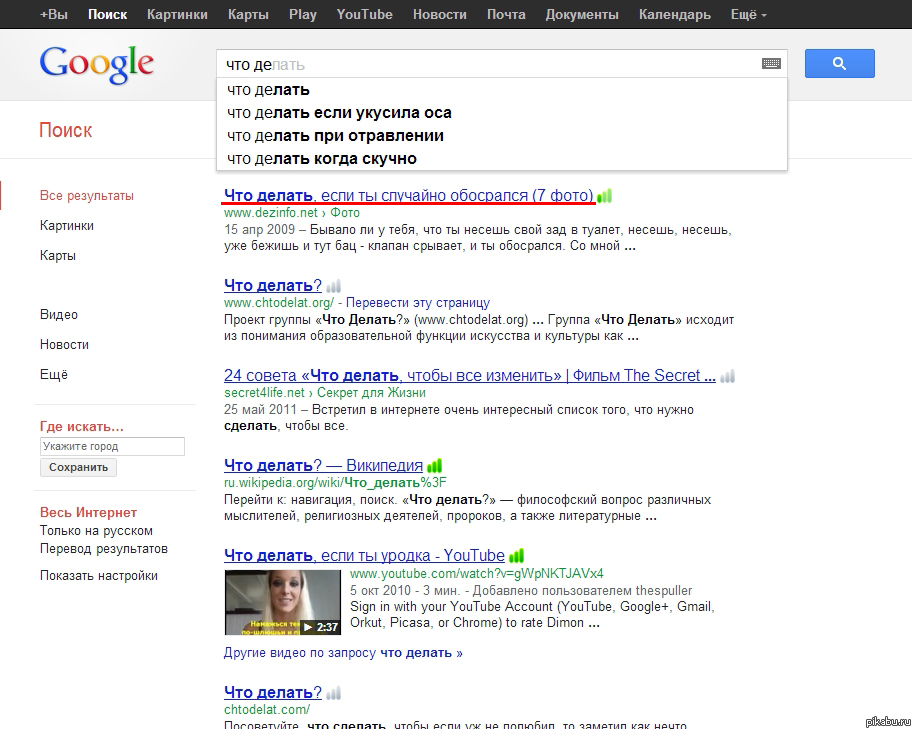Click green rating bars beside dezinfo result
Viewport: 912px width, 729px height.
tap(605, 196)
